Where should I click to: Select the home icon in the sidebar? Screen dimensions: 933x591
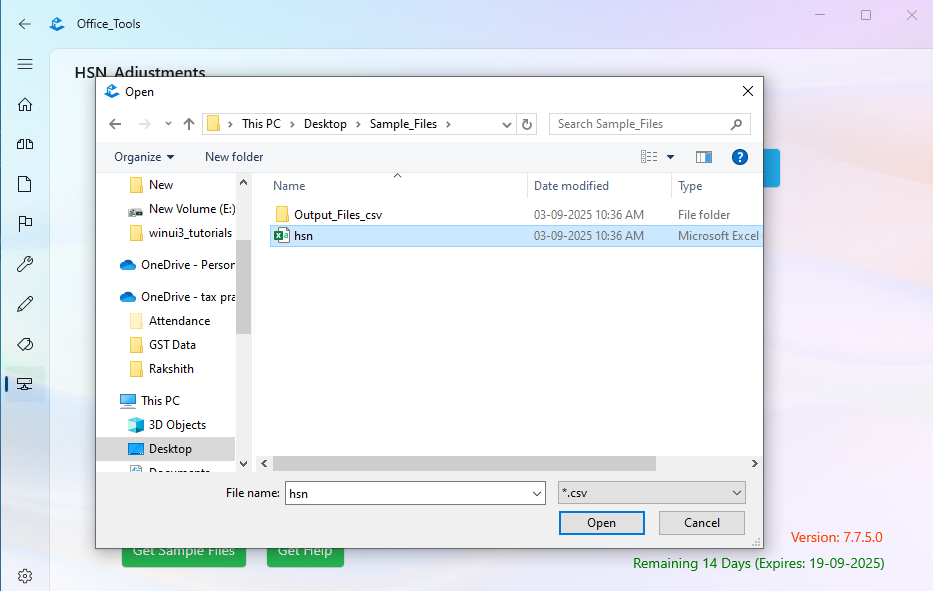25,104
